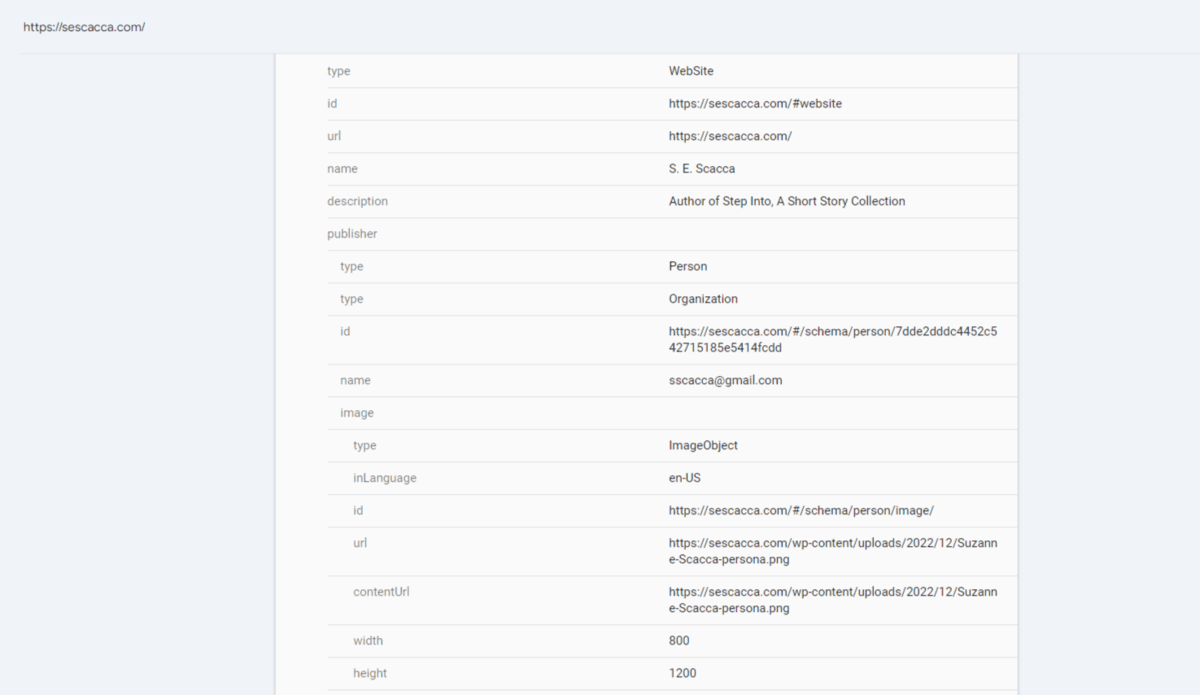Click the 'url' label in the image section
The height and width of the screenshot is (695, 1200).
coord(360,543)
